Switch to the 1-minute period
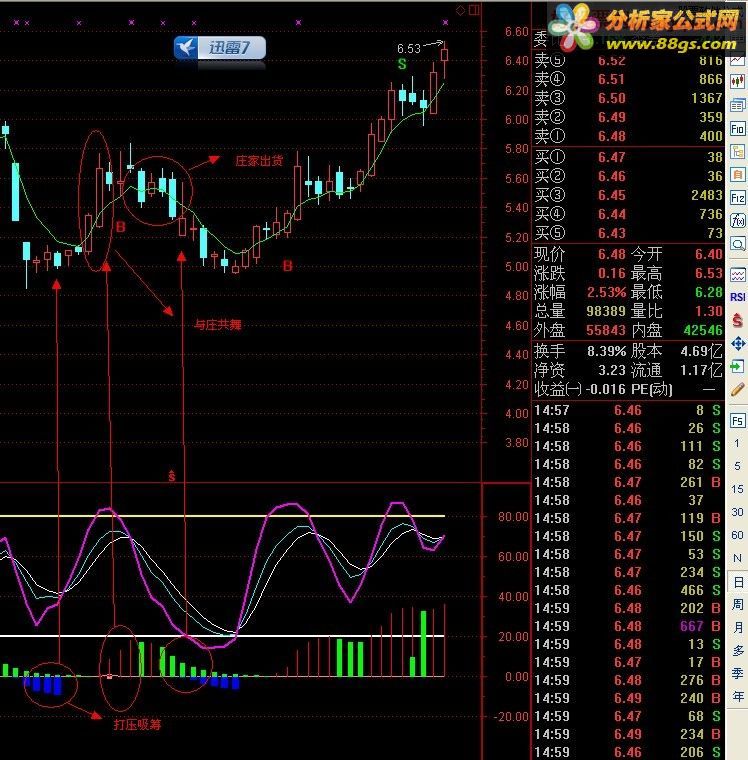 click(737, 443)
